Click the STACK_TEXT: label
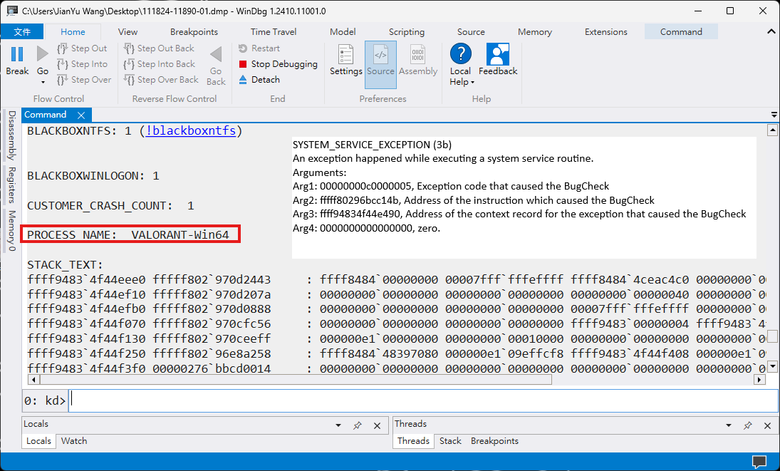This screenshot has height=471, width=780. pyautogui.click(x=65, y=265)
